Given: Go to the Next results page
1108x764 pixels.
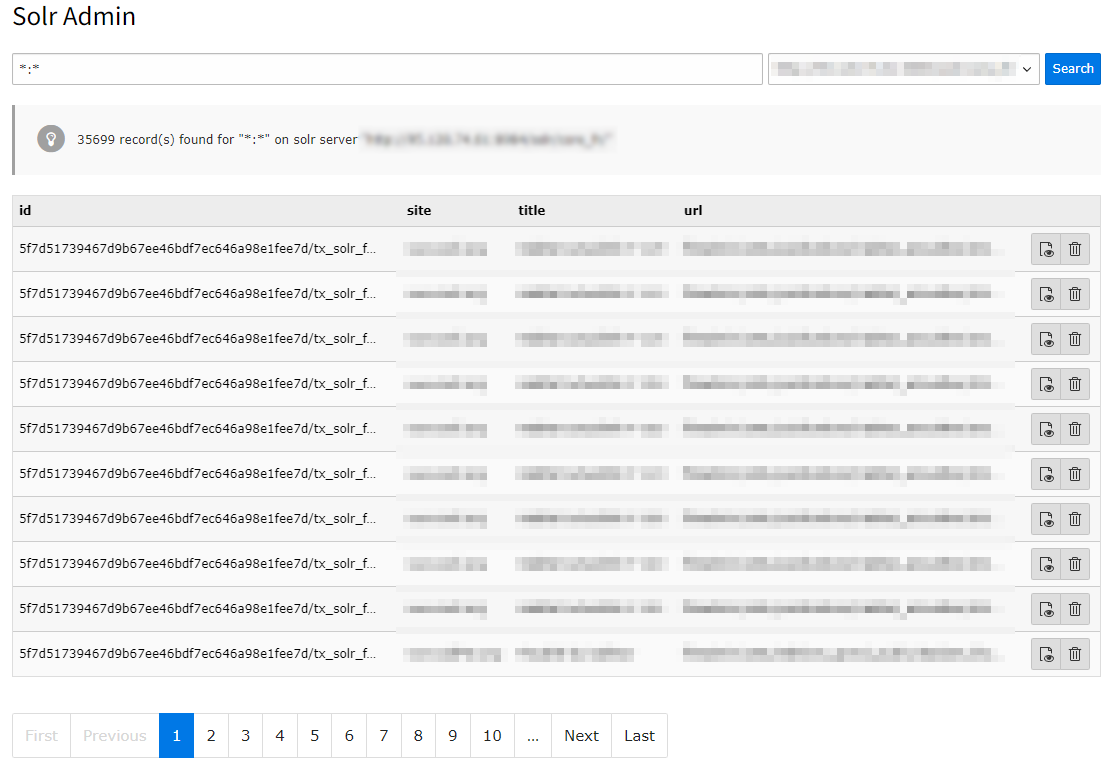Looking at the screenshot, I should (x=582, y=736).
